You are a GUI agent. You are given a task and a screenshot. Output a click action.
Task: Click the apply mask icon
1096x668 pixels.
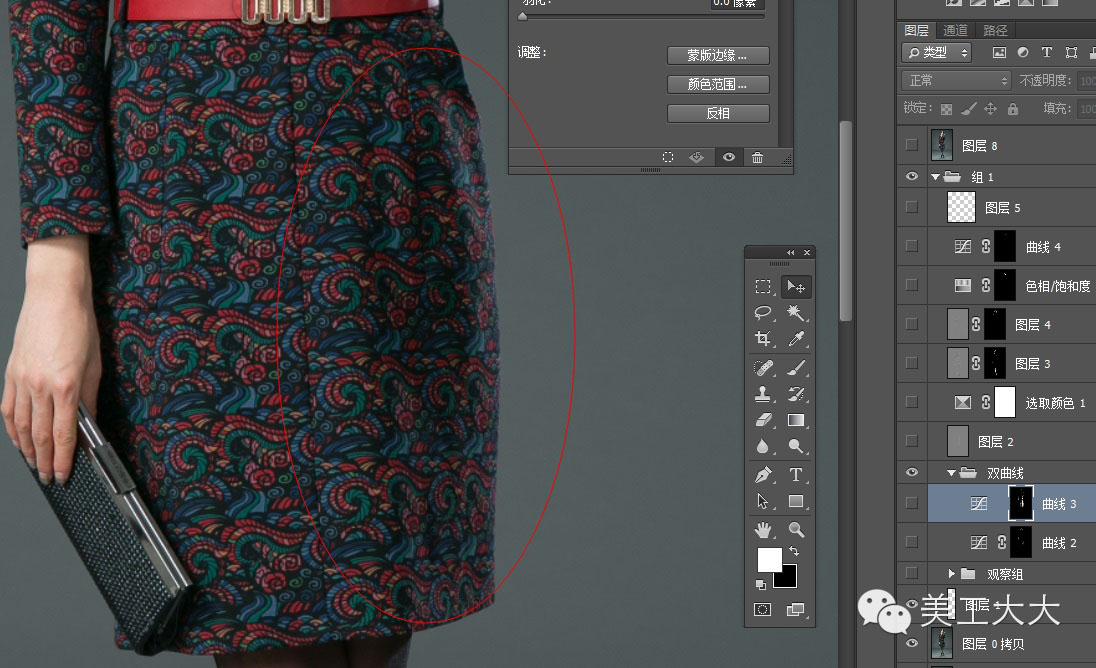pos(697,157)
